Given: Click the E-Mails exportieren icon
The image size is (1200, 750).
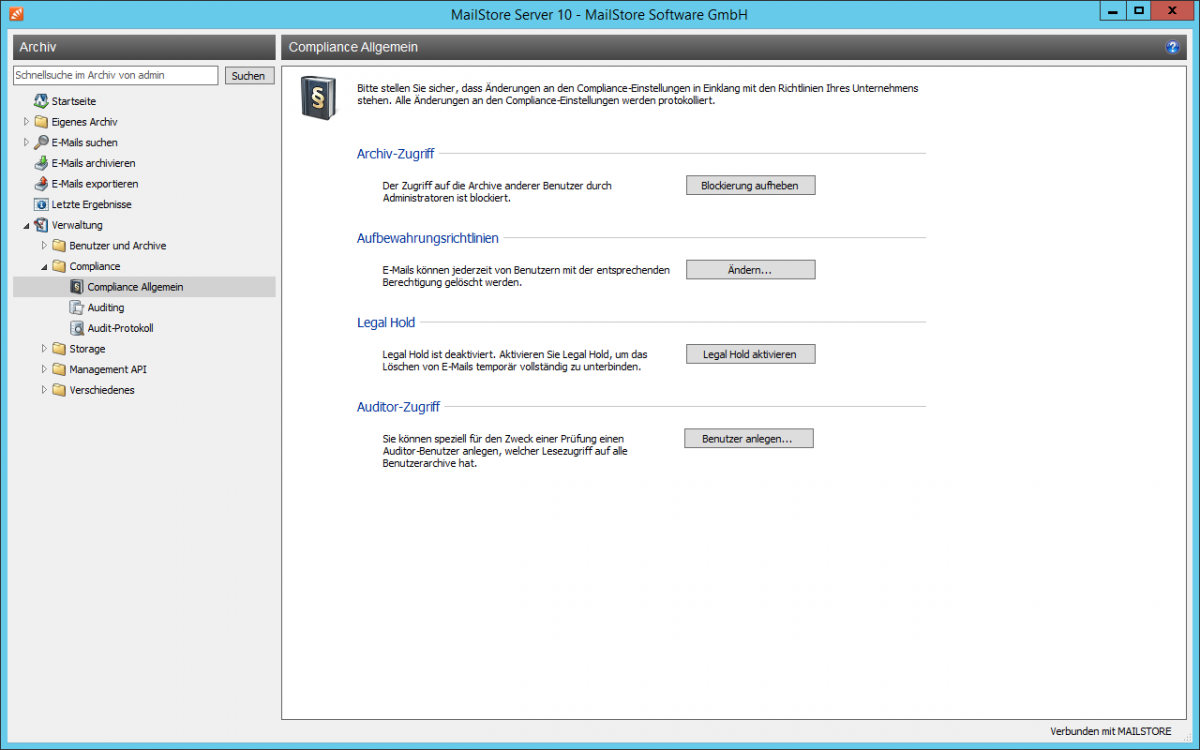Looking at the screenshot, I should [41, 184].
